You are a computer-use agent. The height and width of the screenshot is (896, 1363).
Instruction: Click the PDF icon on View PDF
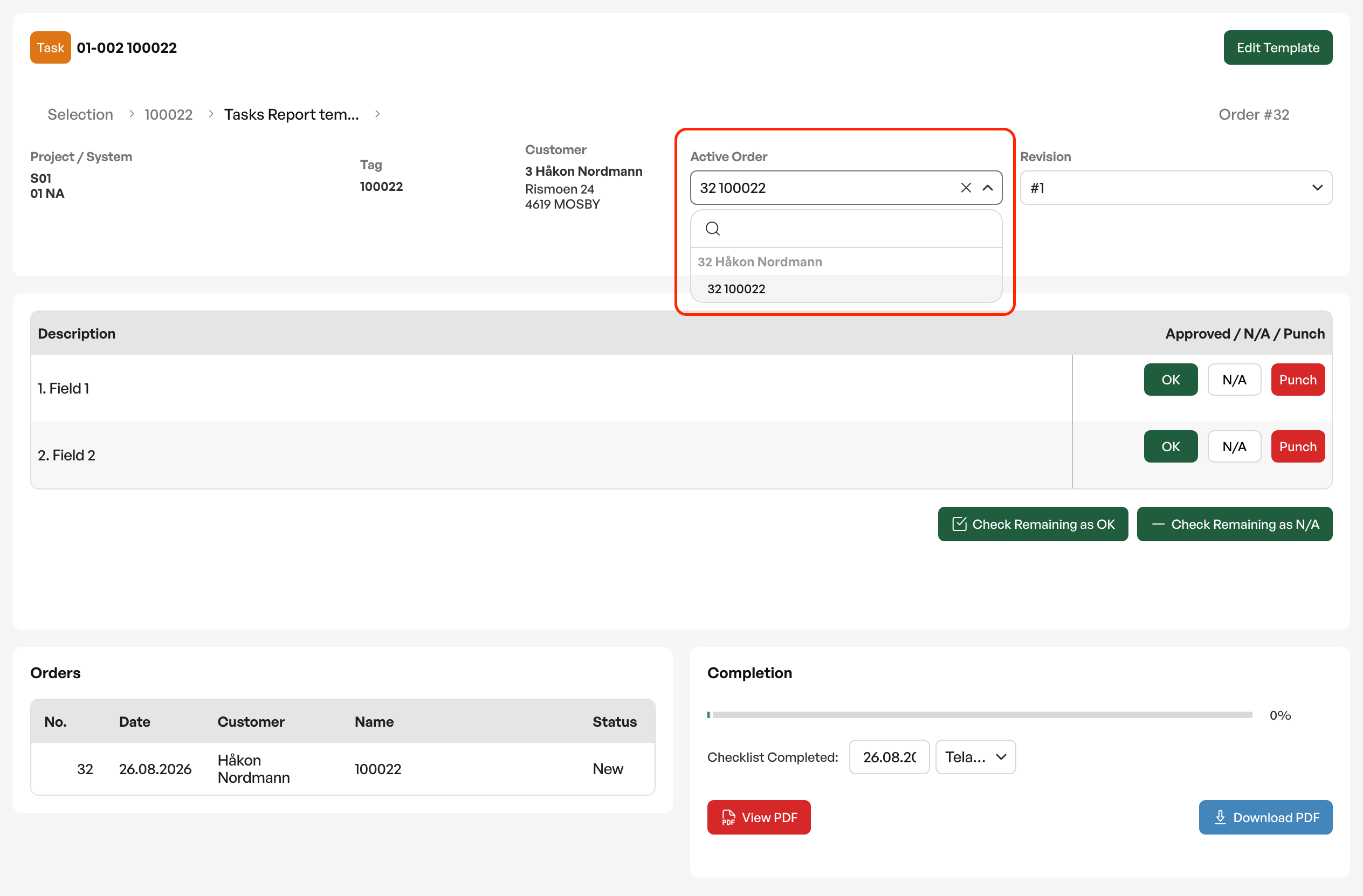pos(728,817)
